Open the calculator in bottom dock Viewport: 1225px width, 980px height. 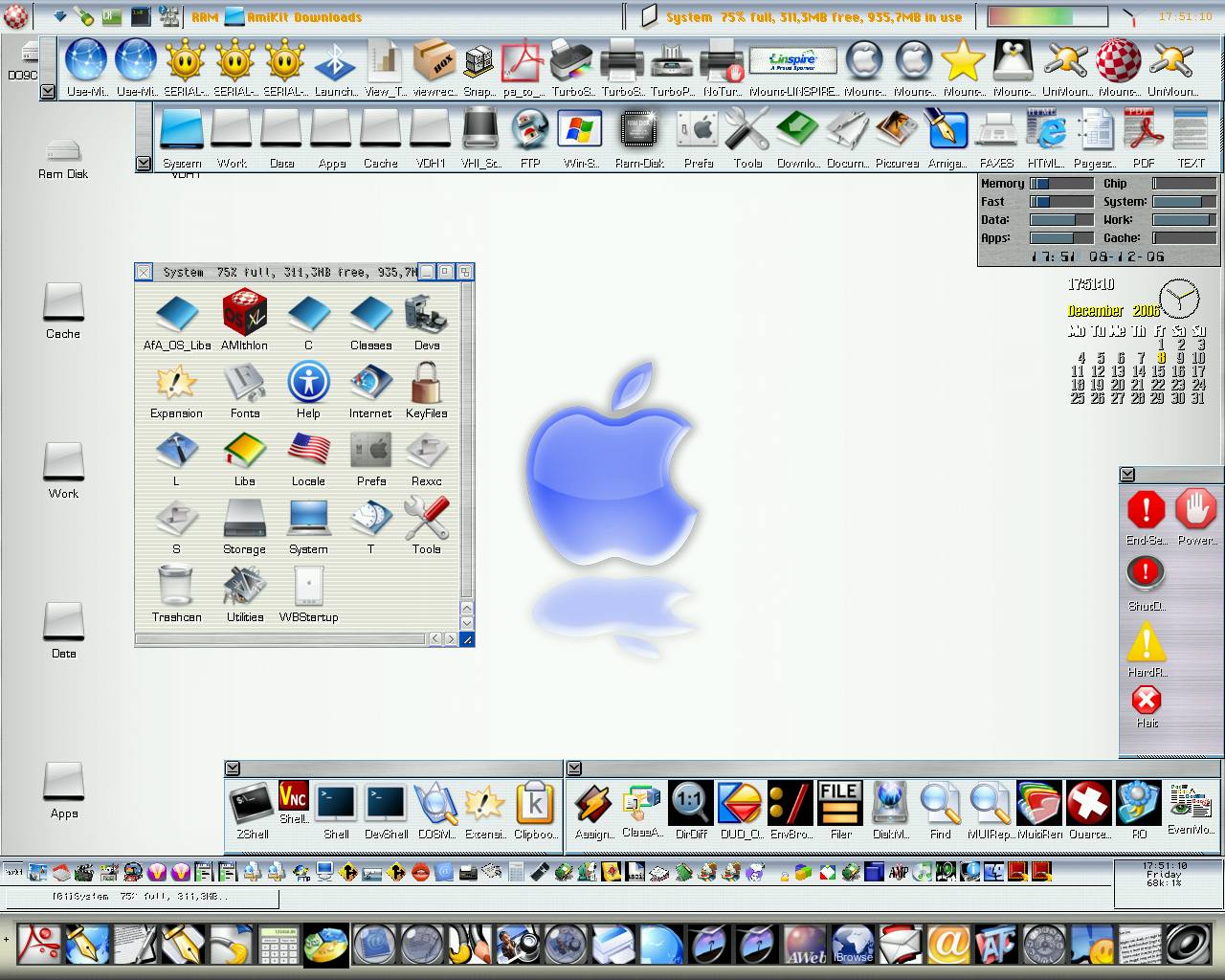coord(278,945)
